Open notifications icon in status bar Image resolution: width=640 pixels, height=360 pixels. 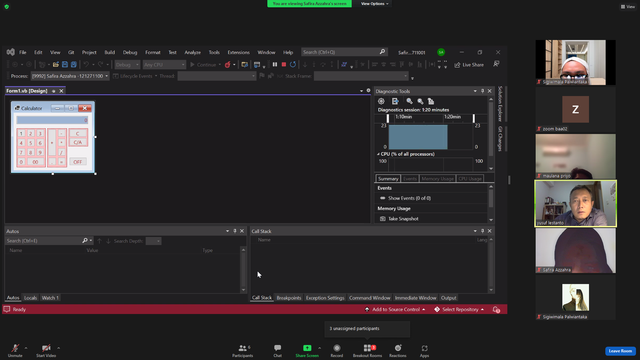[x=496, y=310]
